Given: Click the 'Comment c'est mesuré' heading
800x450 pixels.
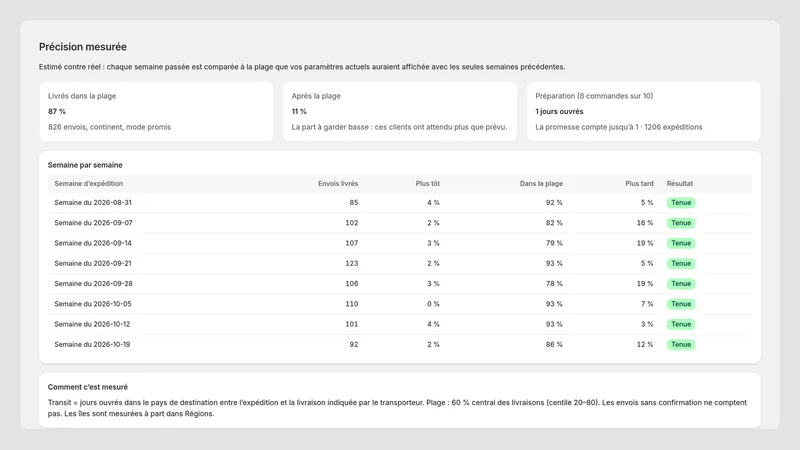Looking at the screenshot, I should [x=88, y=387].
